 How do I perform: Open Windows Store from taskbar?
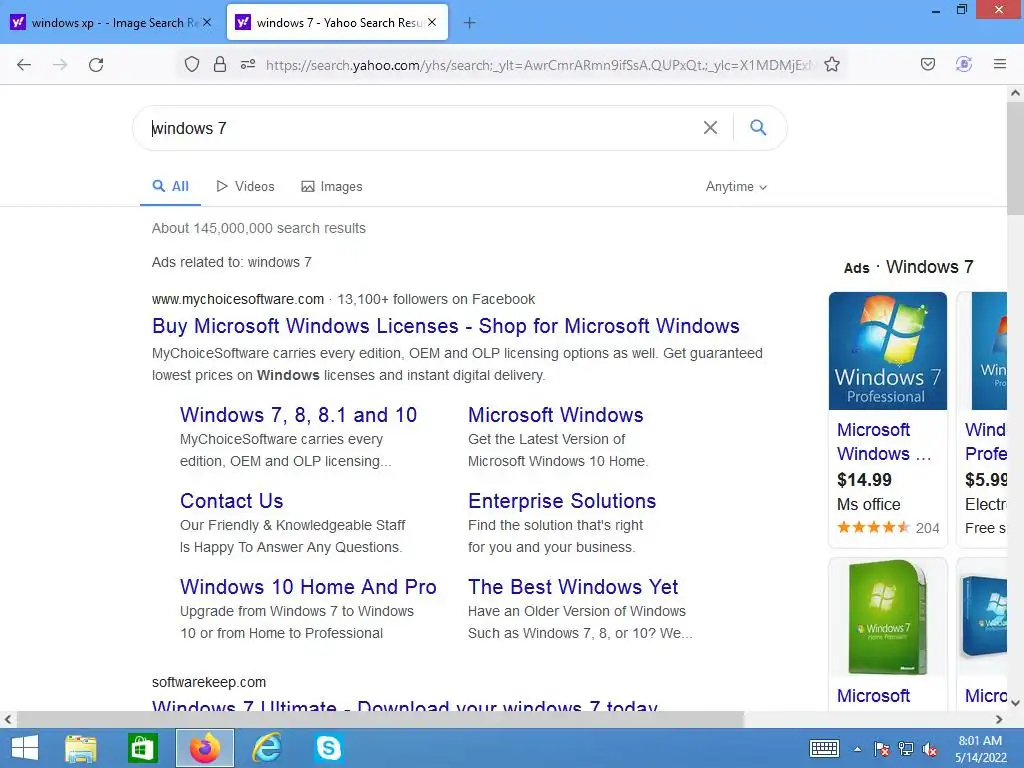142,748
